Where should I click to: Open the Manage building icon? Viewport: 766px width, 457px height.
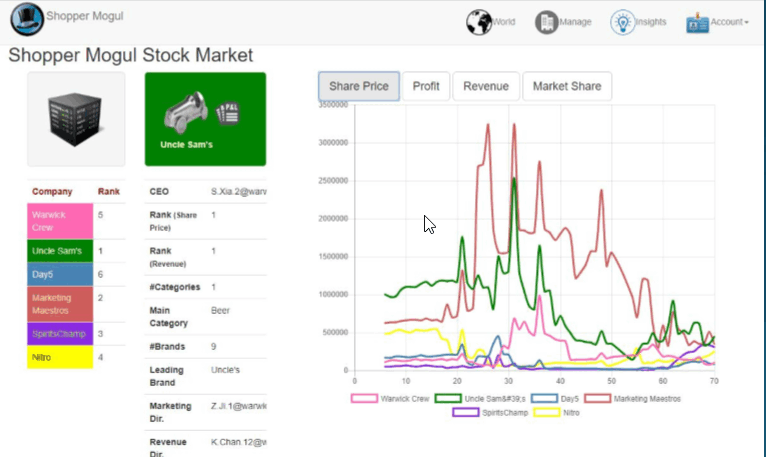click(546, 22)
